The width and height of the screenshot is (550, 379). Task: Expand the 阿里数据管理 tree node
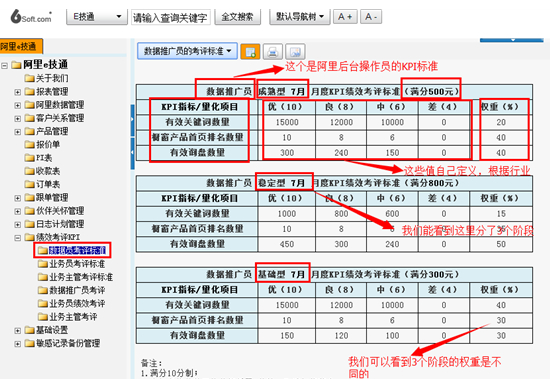click(18, 105)
